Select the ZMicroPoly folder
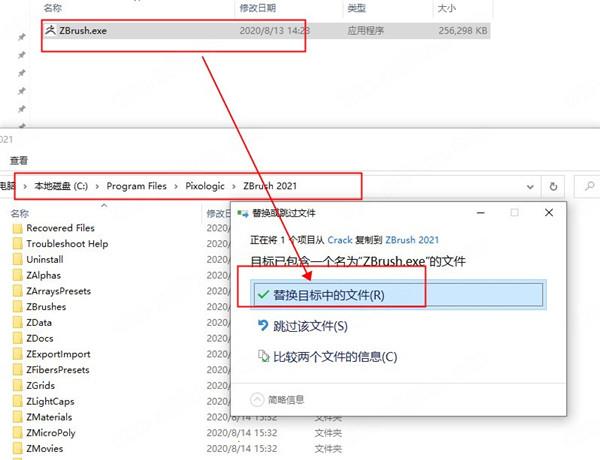Viewport: 600px width, 460px height. pos(51,433)
